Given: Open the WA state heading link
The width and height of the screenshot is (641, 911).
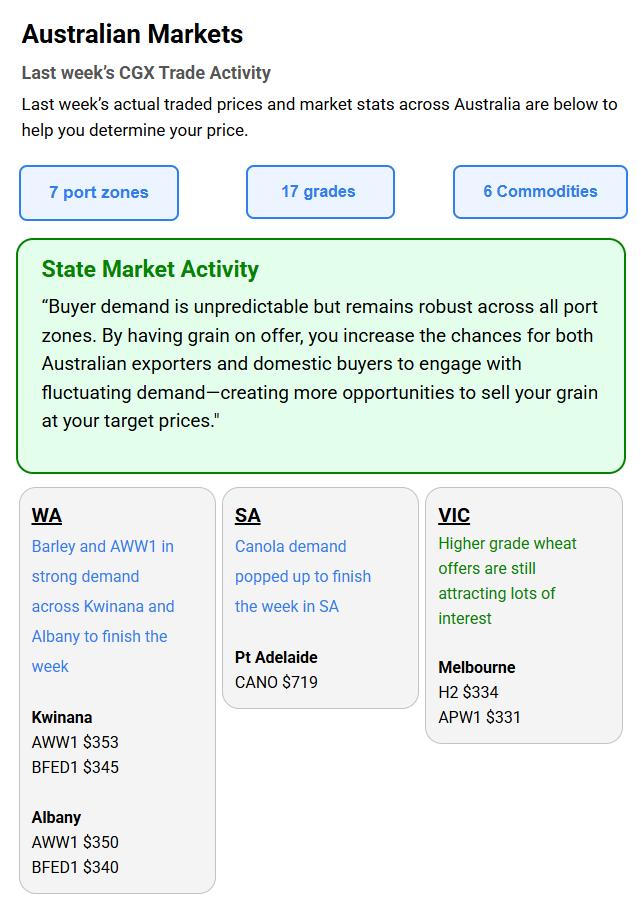Looking at the screenshot, I should tap(46, 516).
